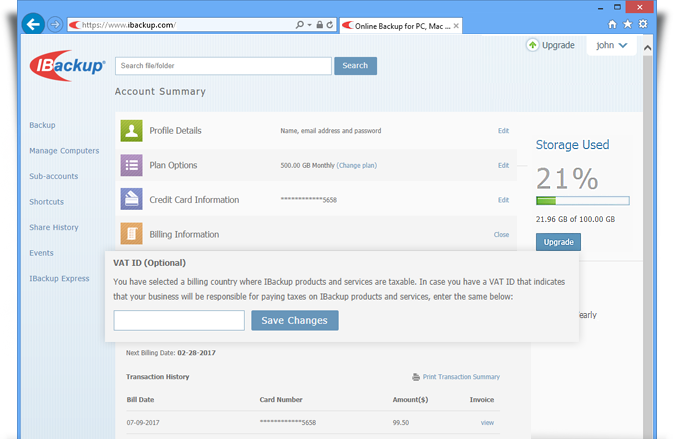Click the Search button

point(355,66)
